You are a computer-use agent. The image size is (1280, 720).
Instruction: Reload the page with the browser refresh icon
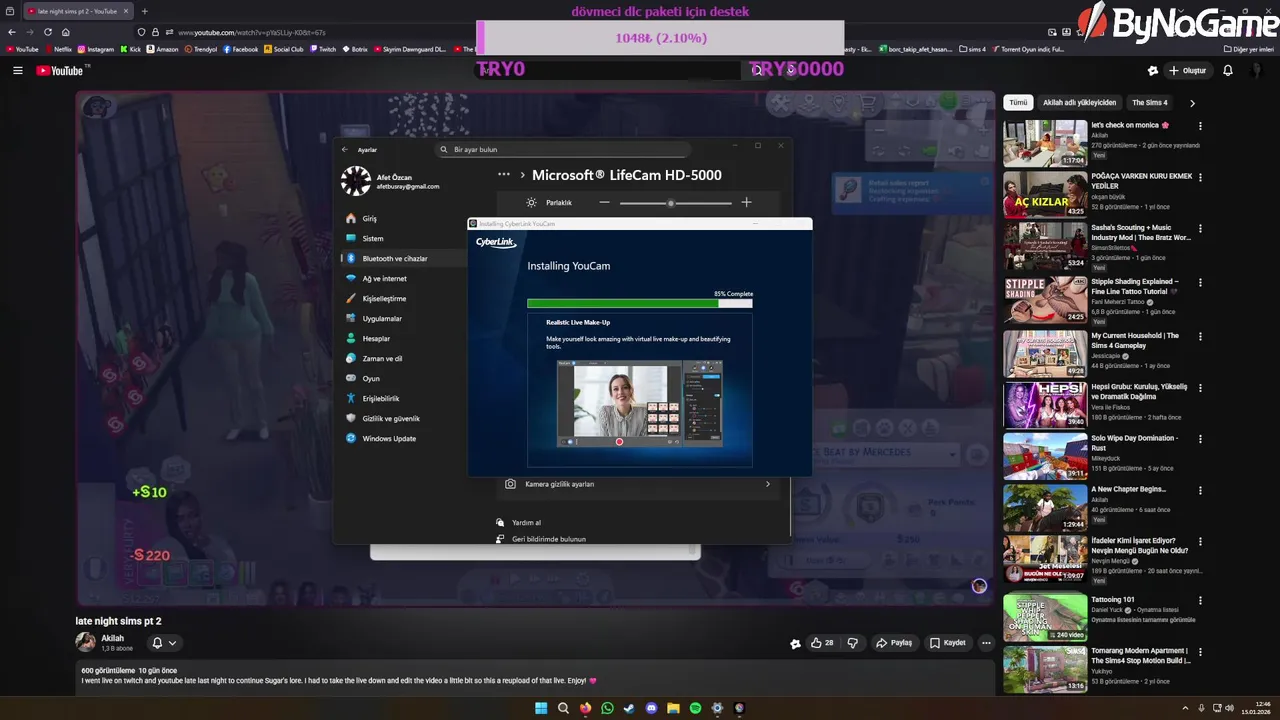coord(48,32)
